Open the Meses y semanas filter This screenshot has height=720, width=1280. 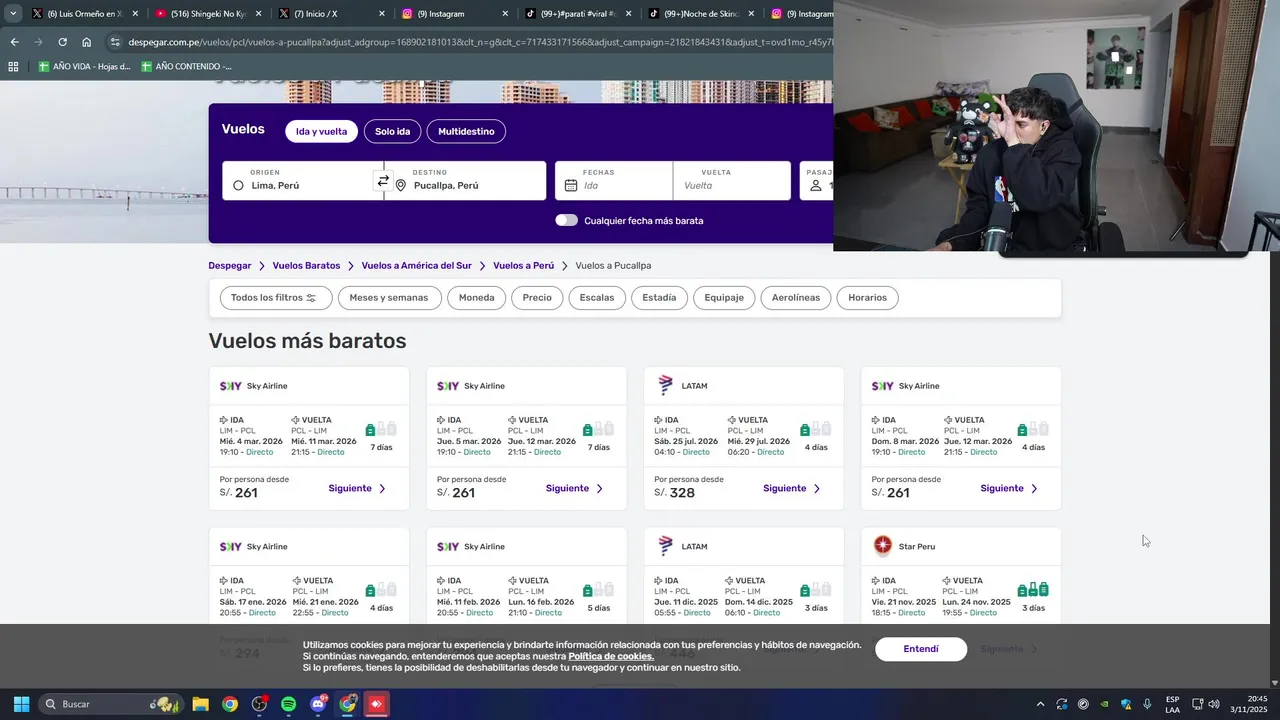point(389,298)
